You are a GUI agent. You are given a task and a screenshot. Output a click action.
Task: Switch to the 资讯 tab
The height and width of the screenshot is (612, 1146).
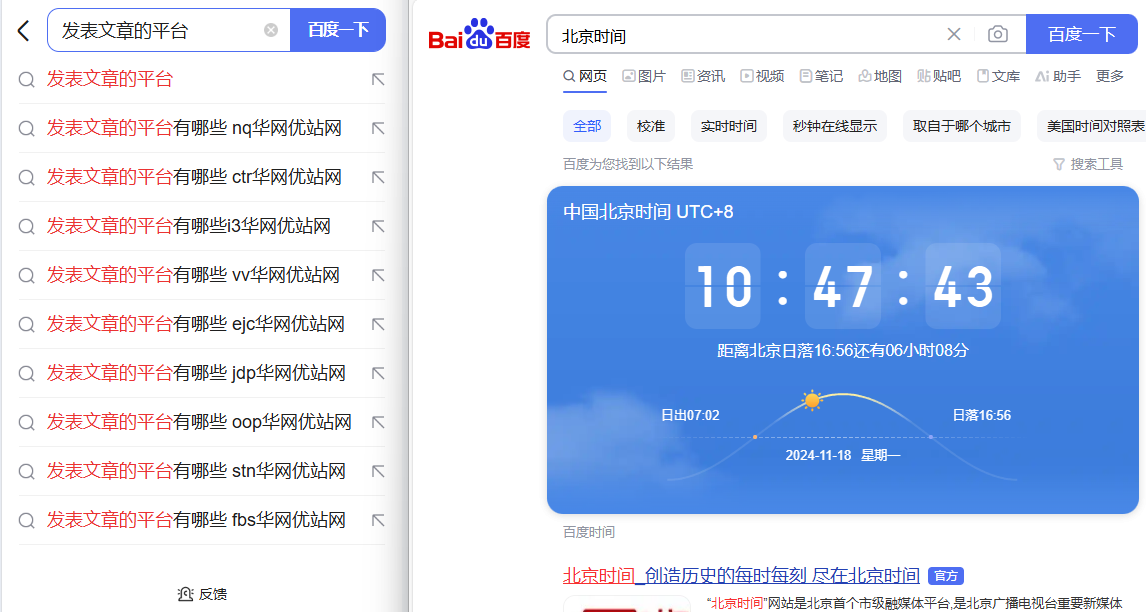703,76
